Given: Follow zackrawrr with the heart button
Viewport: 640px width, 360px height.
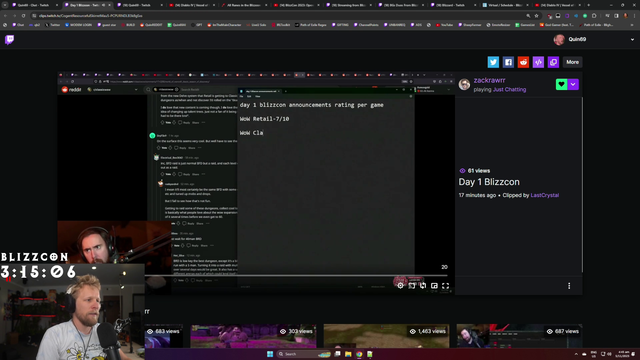Looking at the screenshot, I should coord(562,84).
